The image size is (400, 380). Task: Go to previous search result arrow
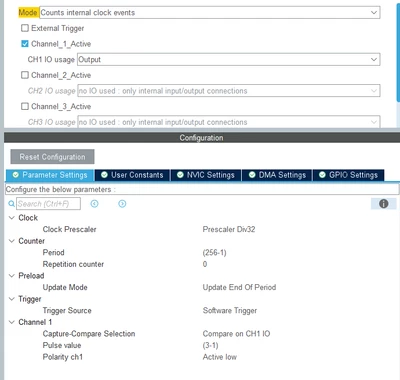click(95, 204)
